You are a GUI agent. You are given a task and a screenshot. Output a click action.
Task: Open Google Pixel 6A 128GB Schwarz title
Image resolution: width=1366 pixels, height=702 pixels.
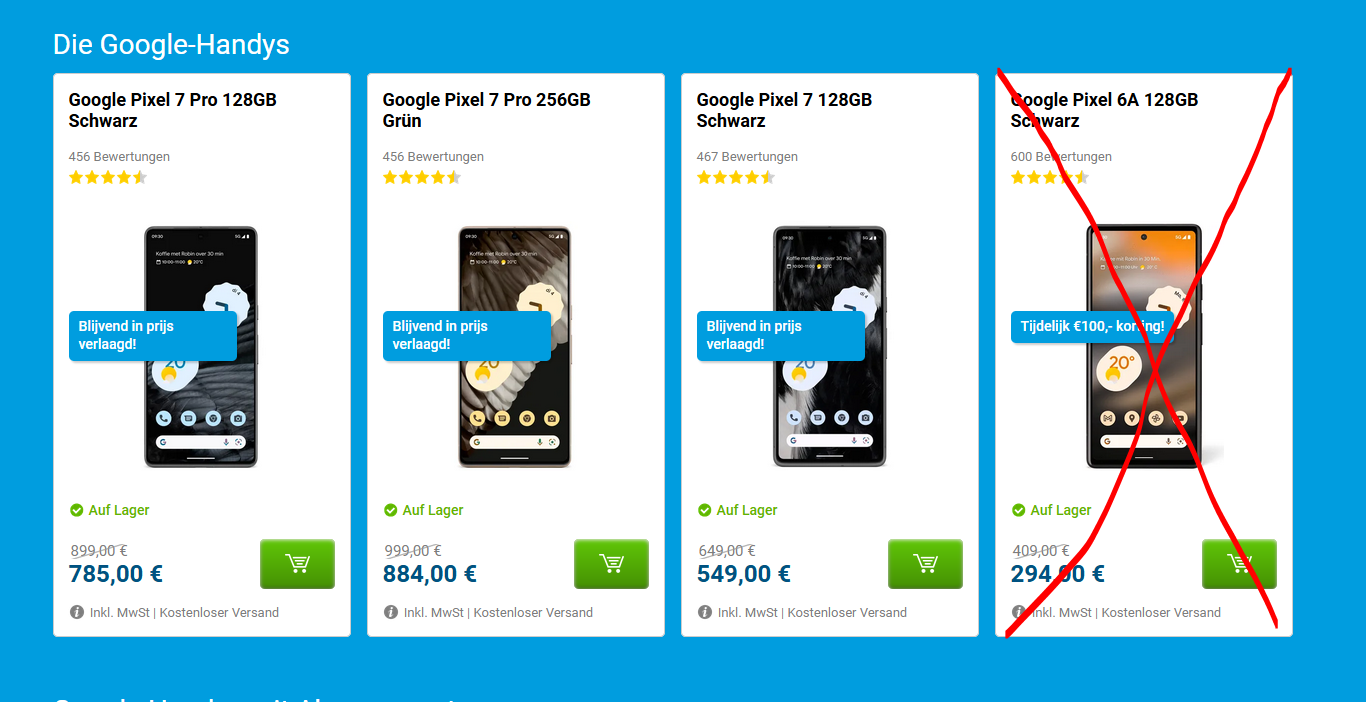1104,110
